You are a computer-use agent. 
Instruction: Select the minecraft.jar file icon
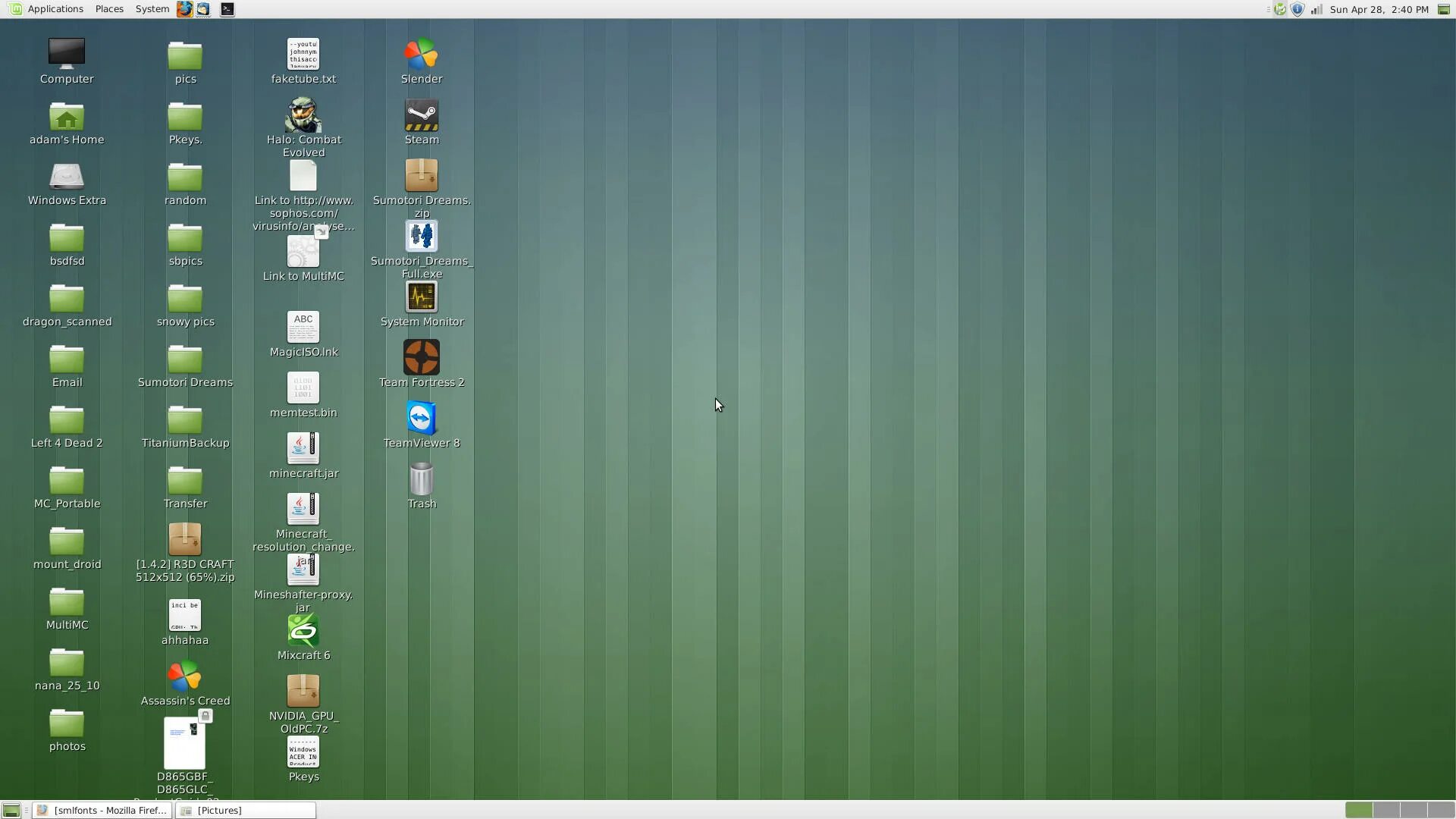pos(303,449)
